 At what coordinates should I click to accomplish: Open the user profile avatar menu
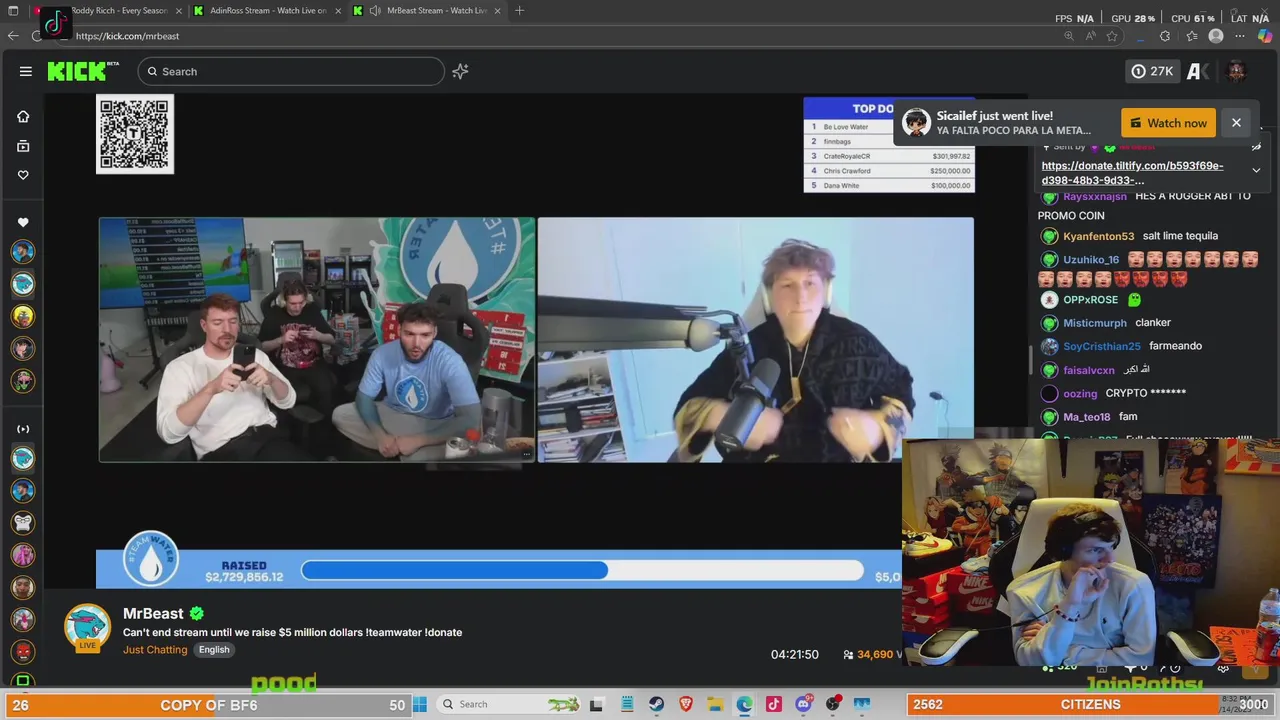point(1236,71)
